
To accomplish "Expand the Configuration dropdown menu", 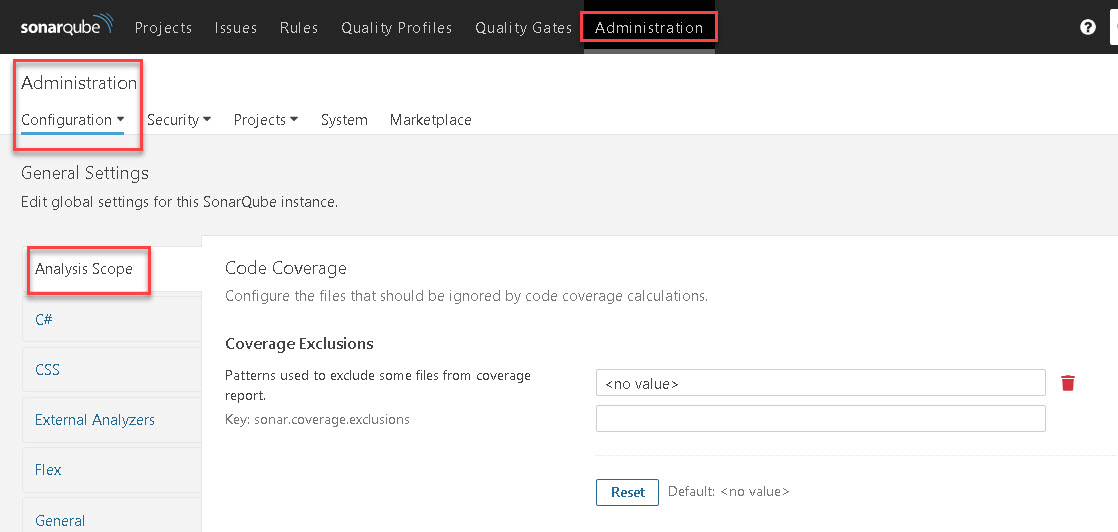I will click(x=72, y=120).
